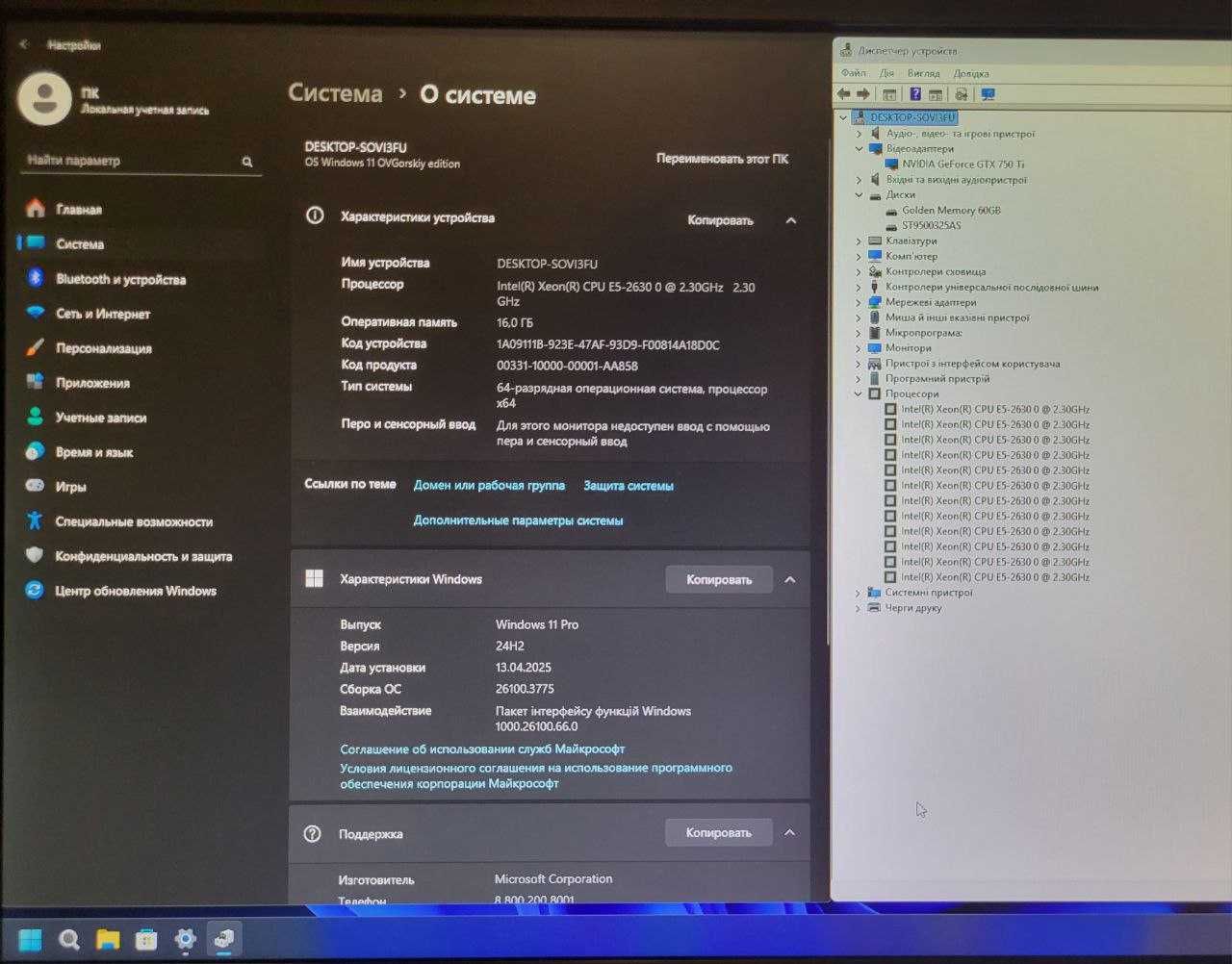Open the Главная section in Settings sidebar
1232x964 pixels.
coord(79,209)
